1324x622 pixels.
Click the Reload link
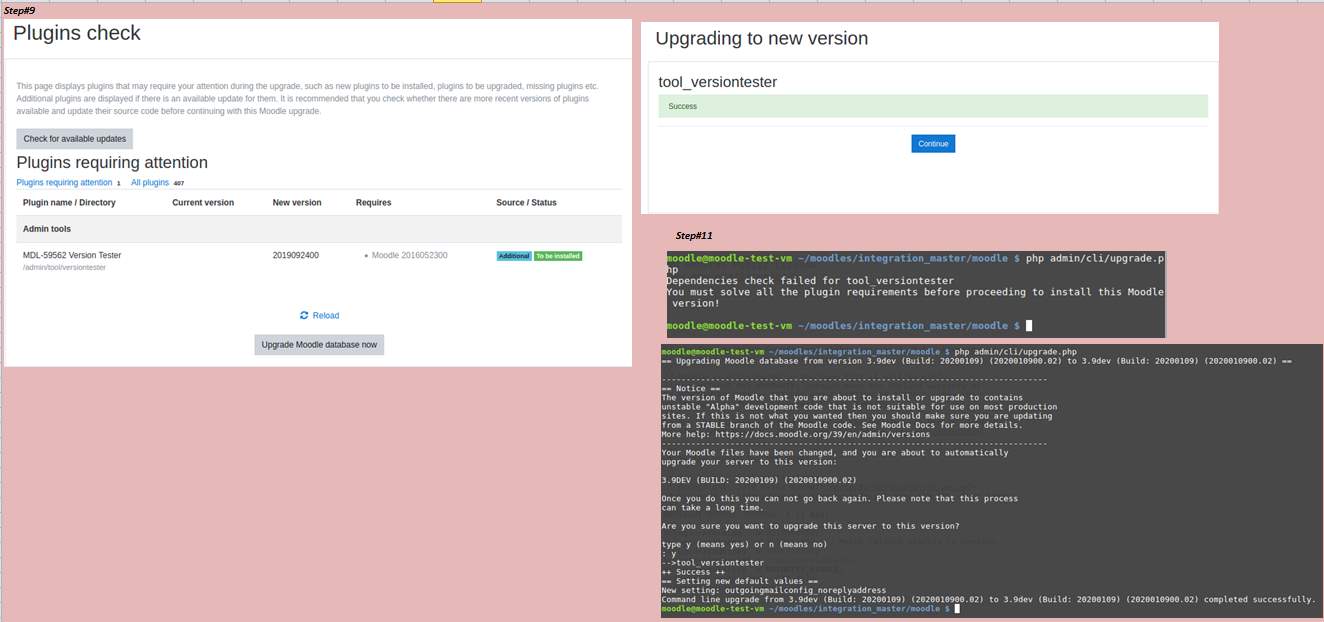[326, 315]
